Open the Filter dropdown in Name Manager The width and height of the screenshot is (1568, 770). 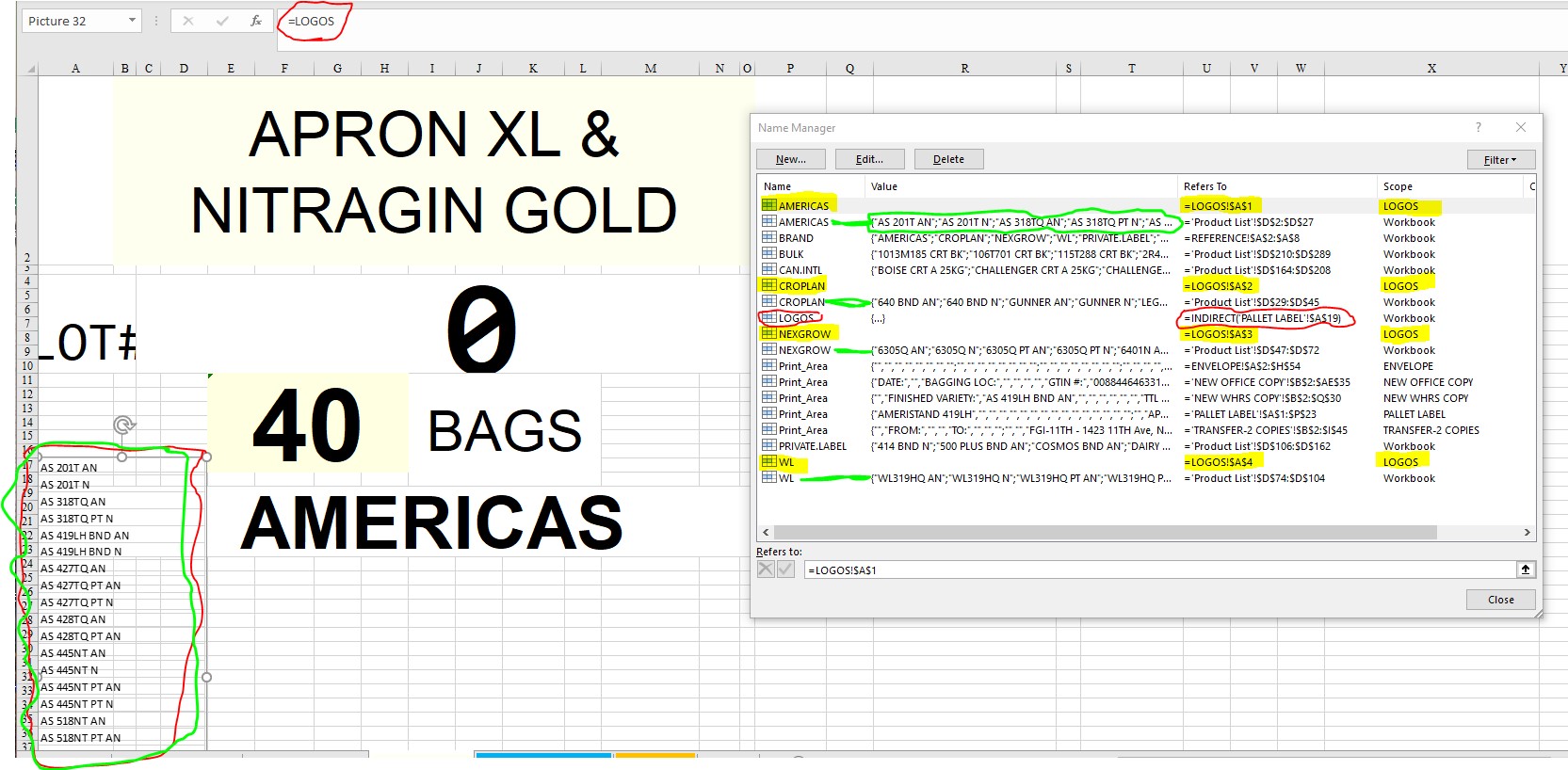tap(1501, 160)
